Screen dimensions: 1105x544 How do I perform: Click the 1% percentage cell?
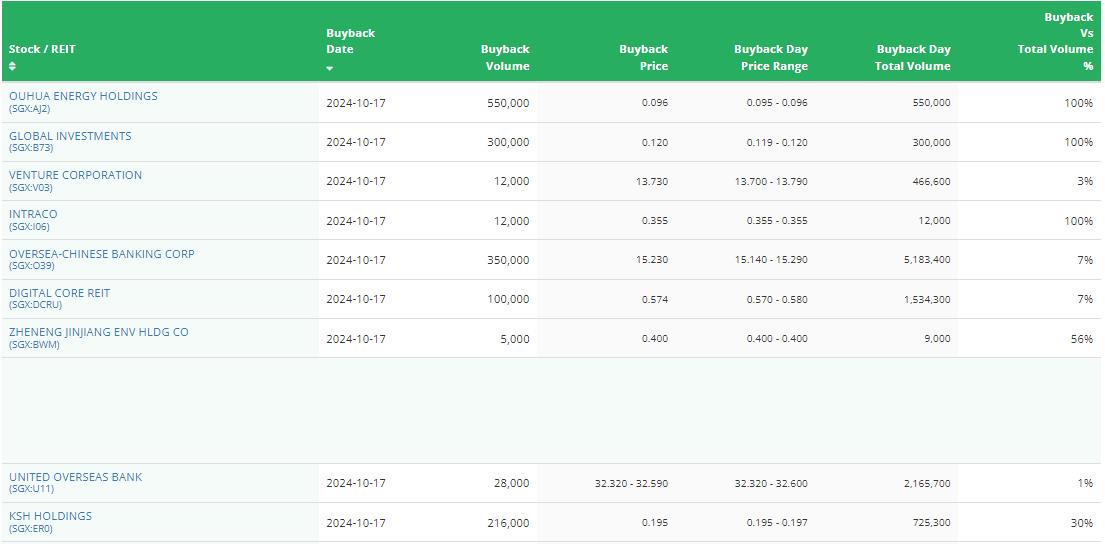coord(1085,483)
